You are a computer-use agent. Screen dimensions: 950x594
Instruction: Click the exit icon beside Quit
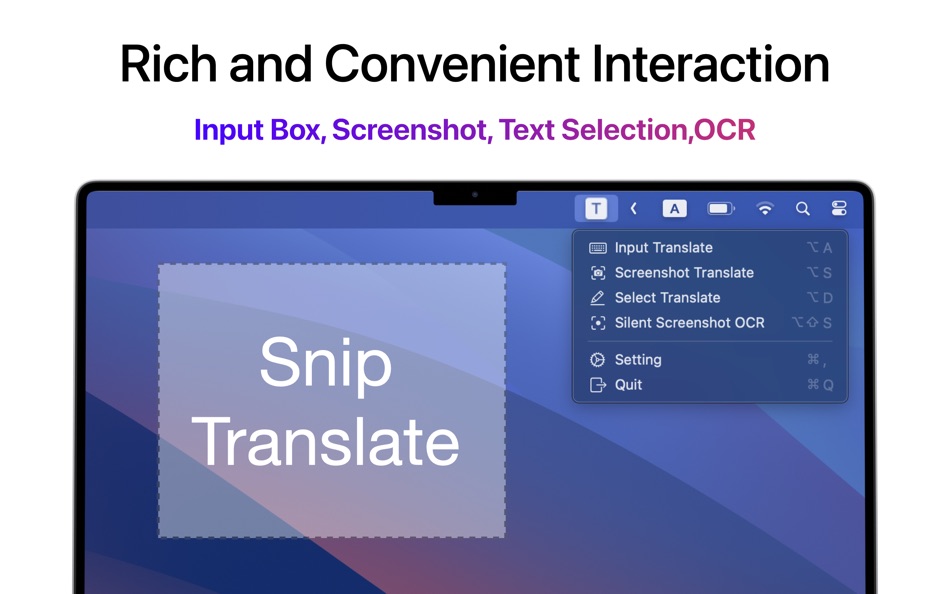pos(598,385)
